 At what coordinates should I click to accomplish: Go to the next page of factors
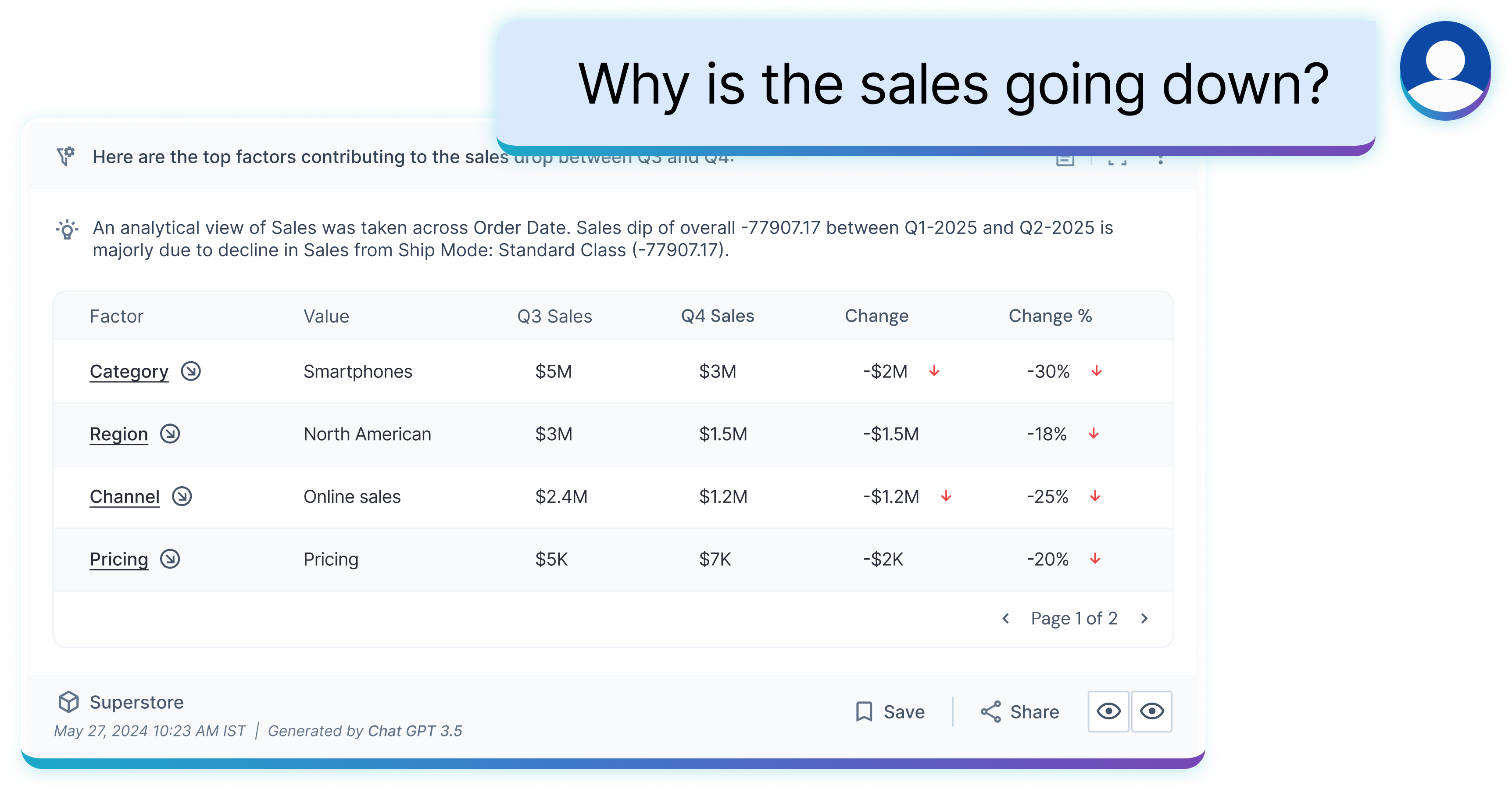[x=1144, y=618]
